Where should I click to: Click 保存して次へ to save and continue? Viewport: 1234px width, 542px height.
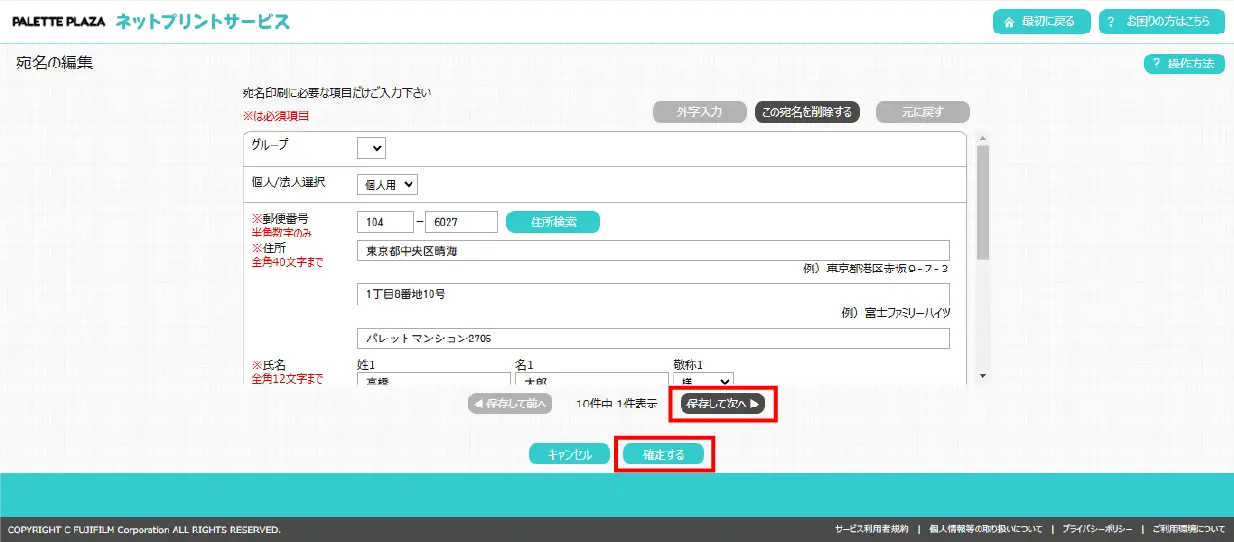pos(723,404)
